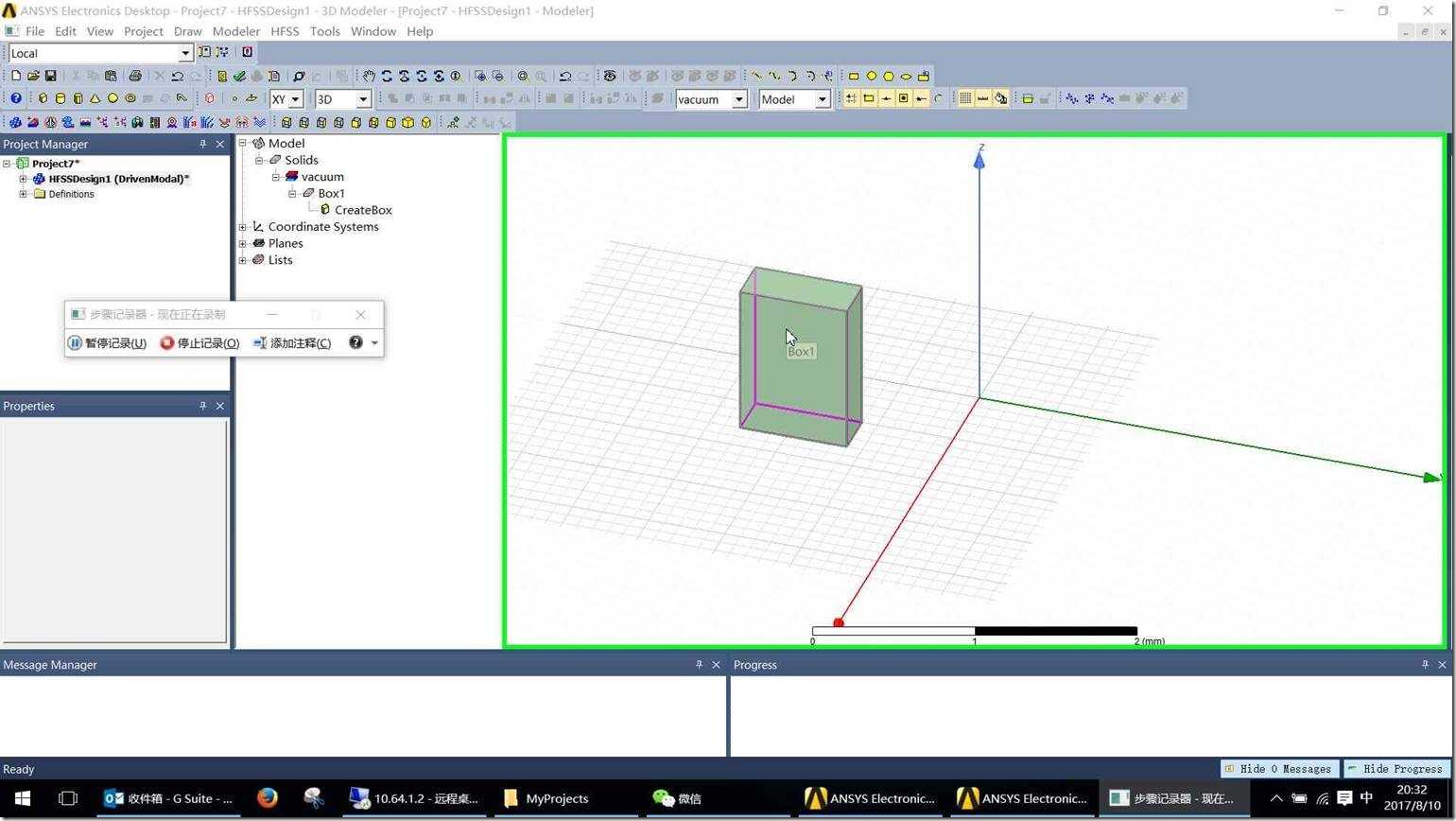Click 暂停记录 pause record button
The width and height of the screenshot is (1456, 821).
pos(108,342)
